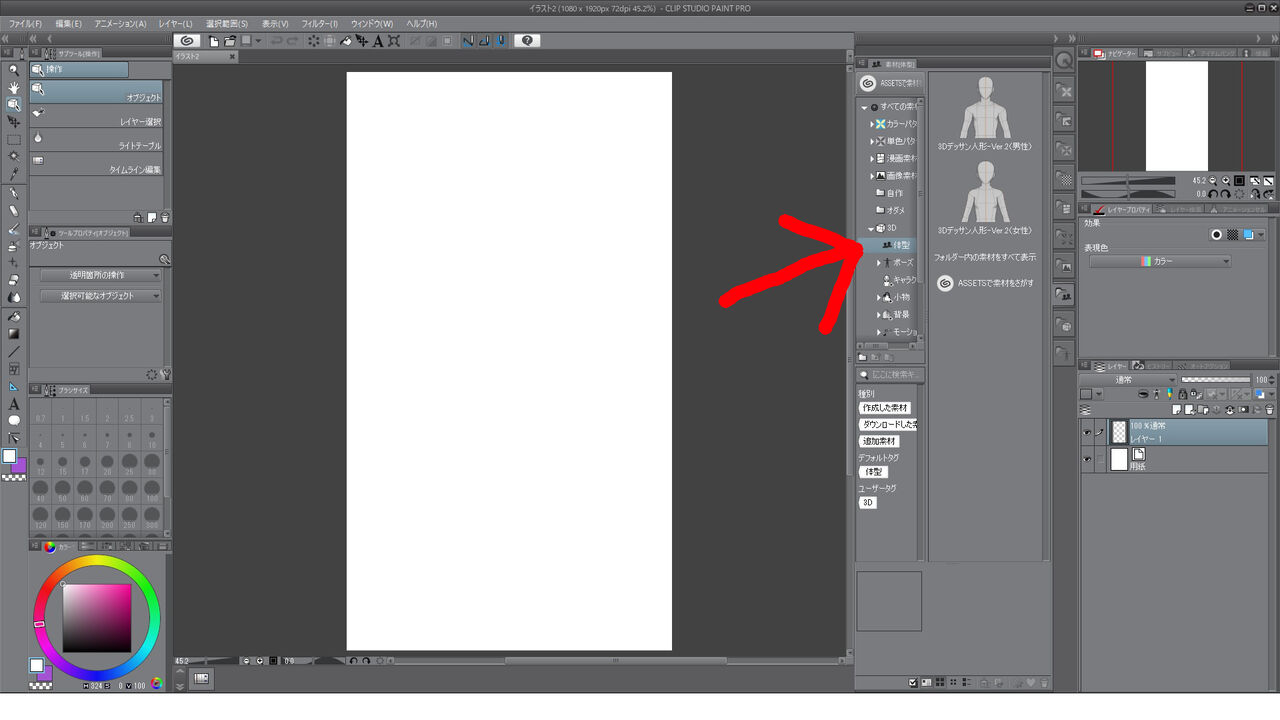Screen dimensions: 1280x720
Task: Create a new canvas from command bar
Action: click(214, 41)
